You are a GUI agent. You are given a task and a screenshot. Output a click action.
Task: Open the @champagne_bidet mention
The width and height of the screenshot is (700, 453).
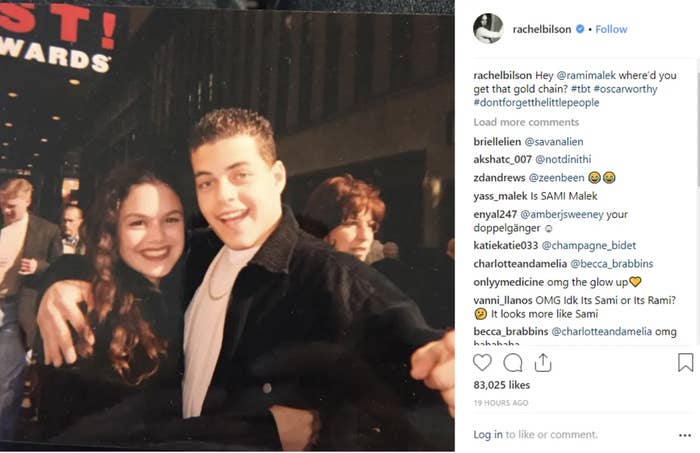coord(588,245)
